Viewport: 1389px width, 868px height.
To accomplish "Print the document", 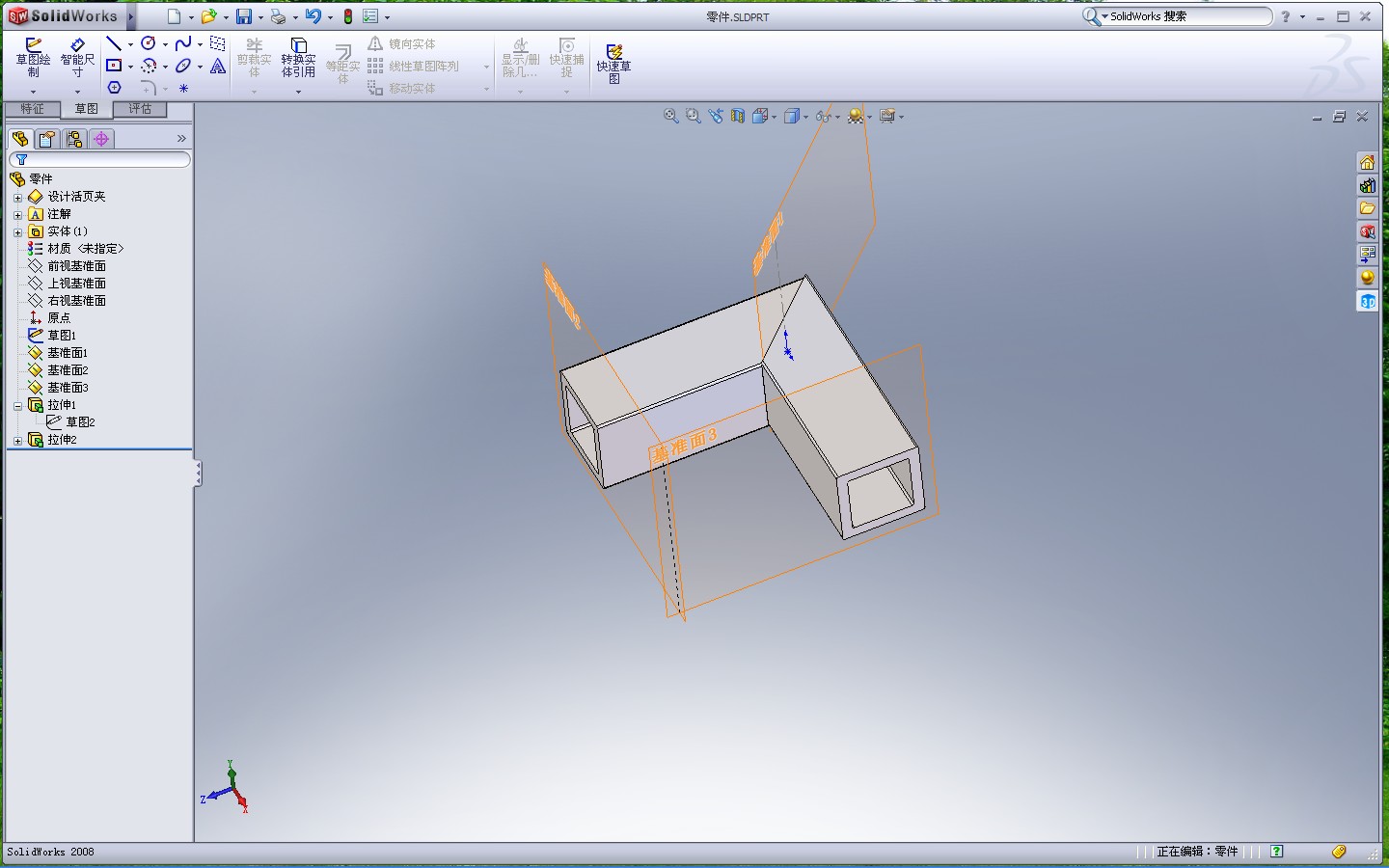I will pos(278,16).
